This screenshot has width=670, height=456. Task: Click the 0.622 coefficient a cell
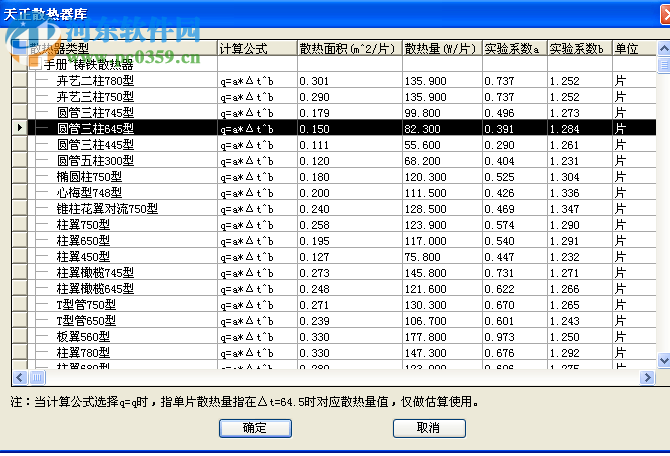coord(515,289)
